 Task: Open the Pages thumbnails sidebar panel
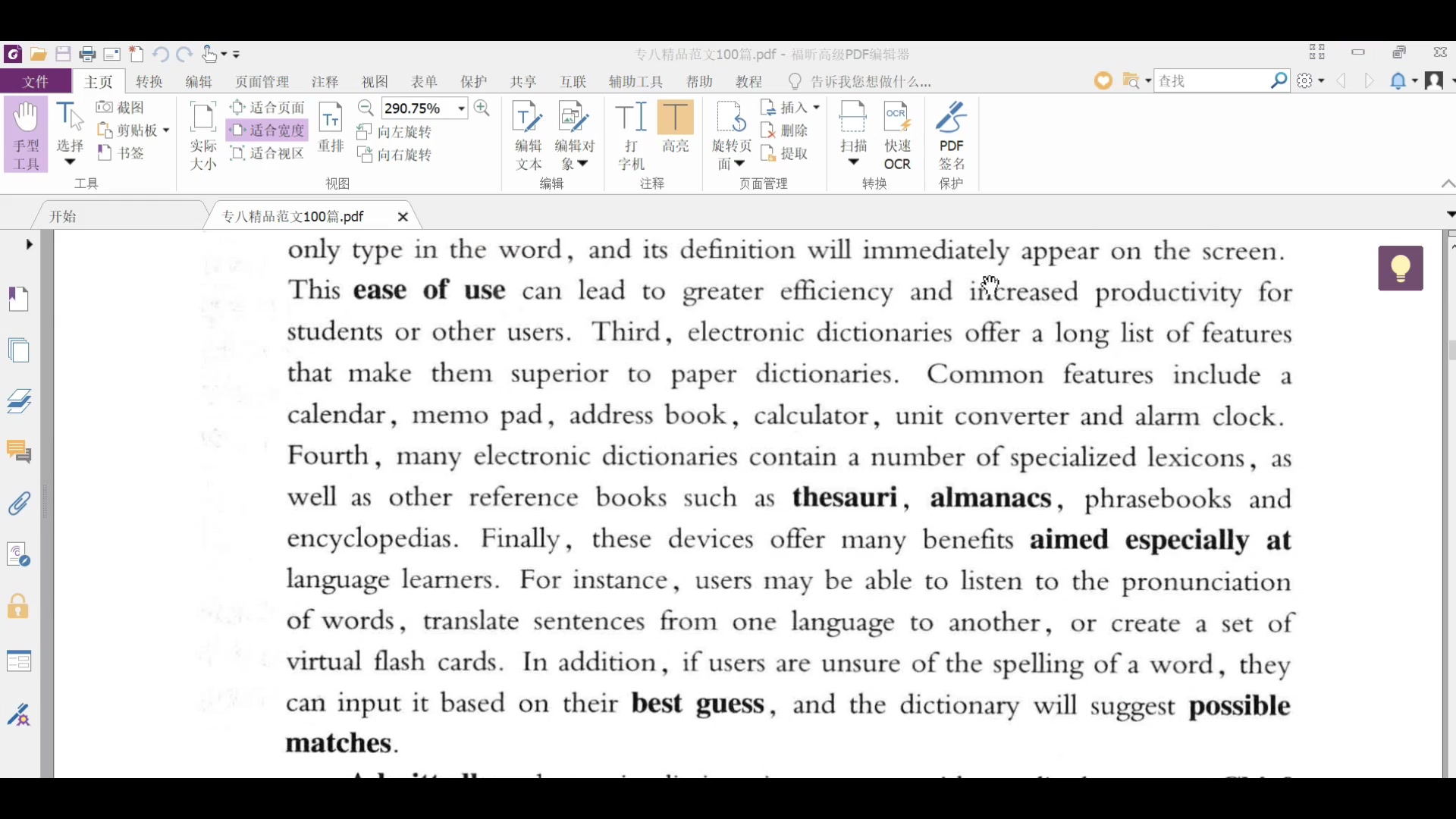pos(19,350)
